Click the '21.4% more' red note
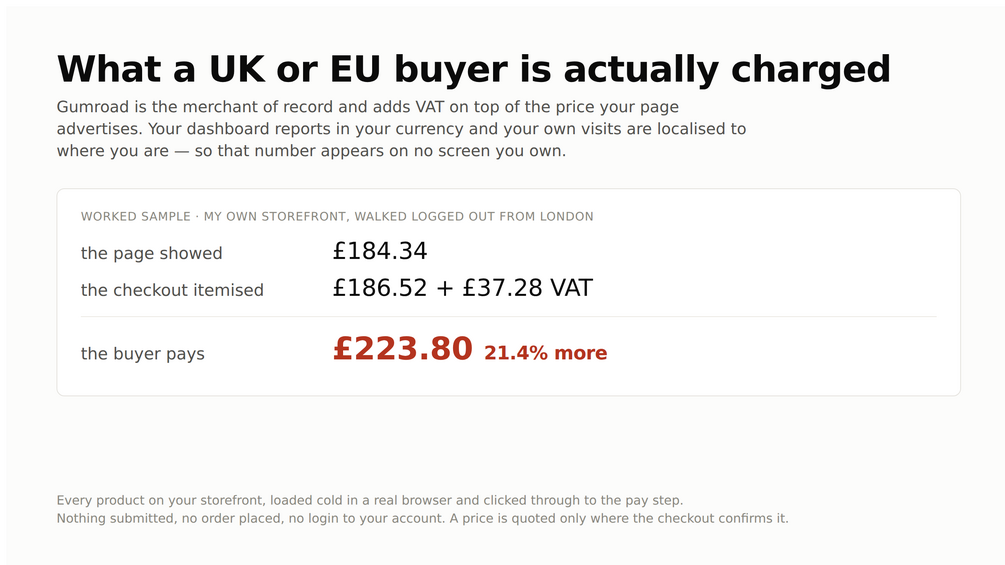The width and height of the screenshot is (1005, 565). [x=545, y=353]
